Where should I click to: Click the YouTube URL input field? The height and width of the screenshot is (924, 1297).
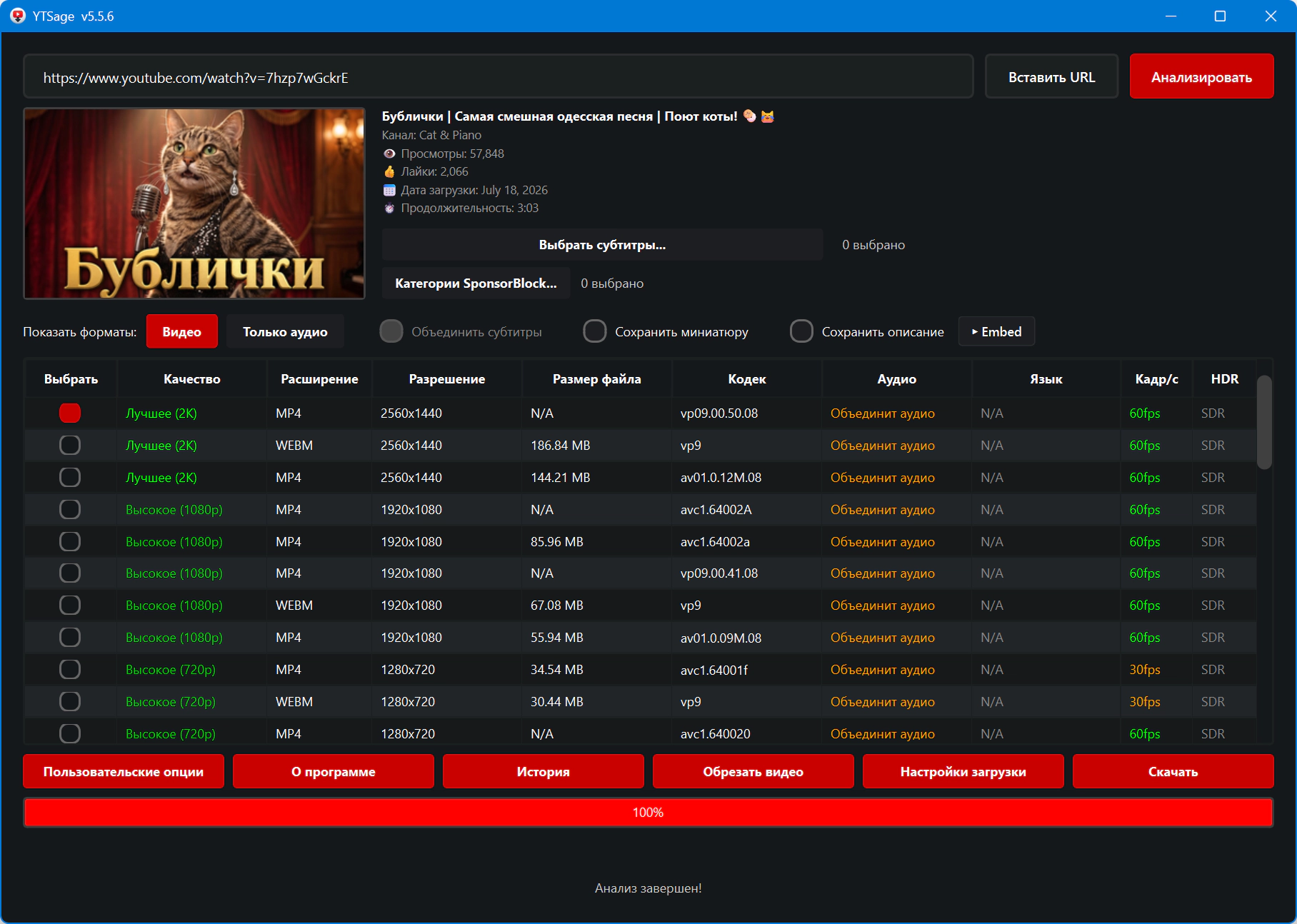pyautogui.click(x=499, y=77)
